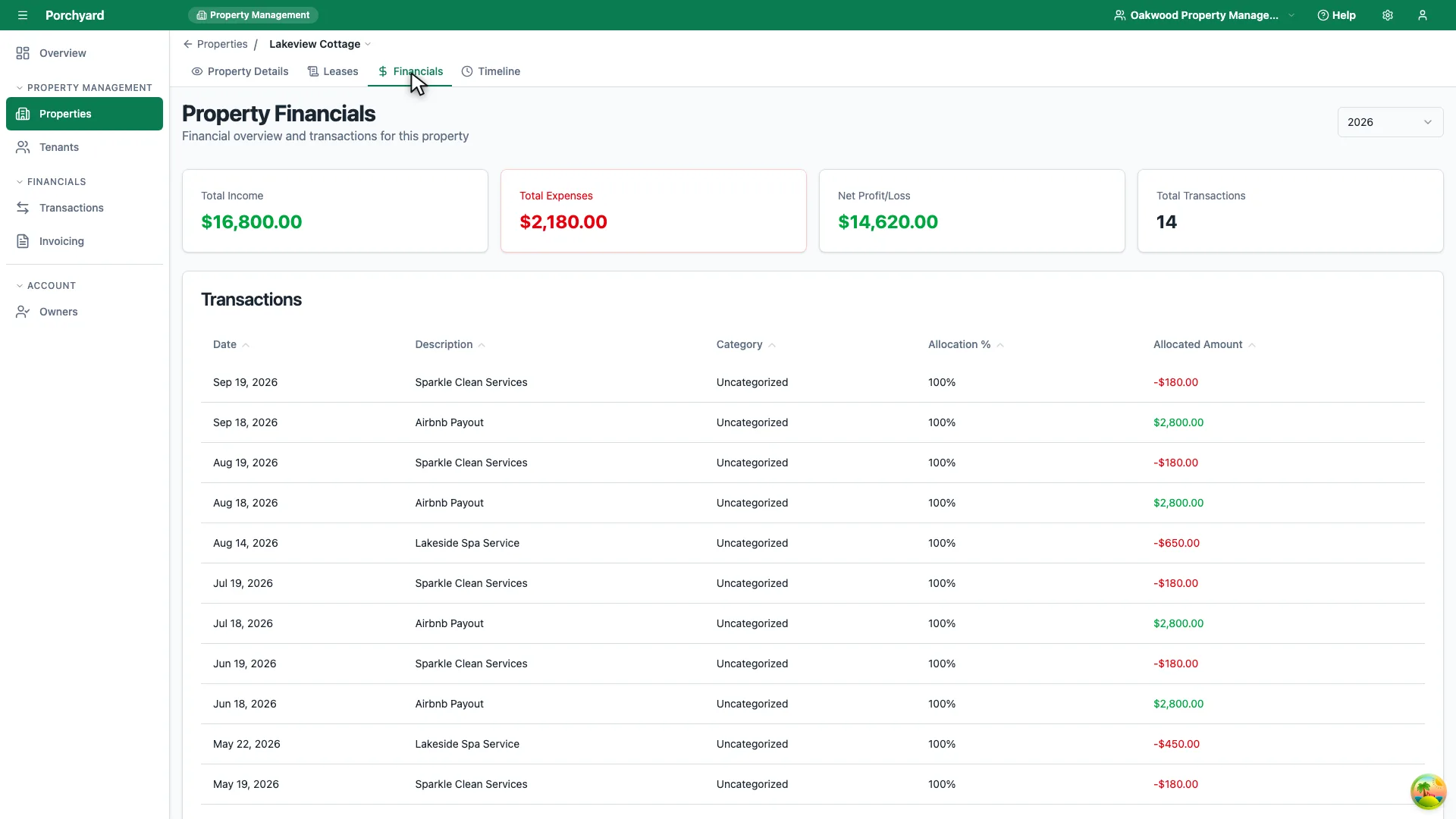Screen dimensions: 1456x819
Task: Click the Total Income card
Action: 335,211
